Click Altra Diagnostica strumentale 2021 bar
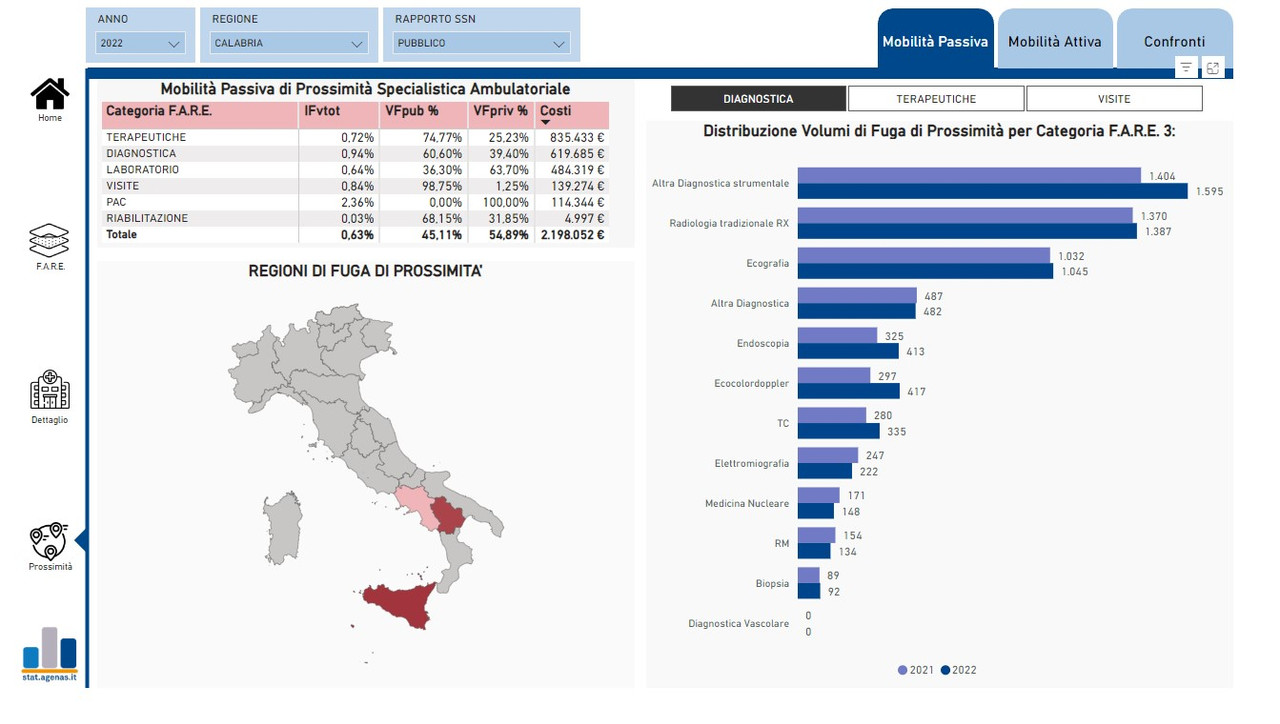Image resolution: width=1280 pixels, height=724 pixels. (969, 176)
